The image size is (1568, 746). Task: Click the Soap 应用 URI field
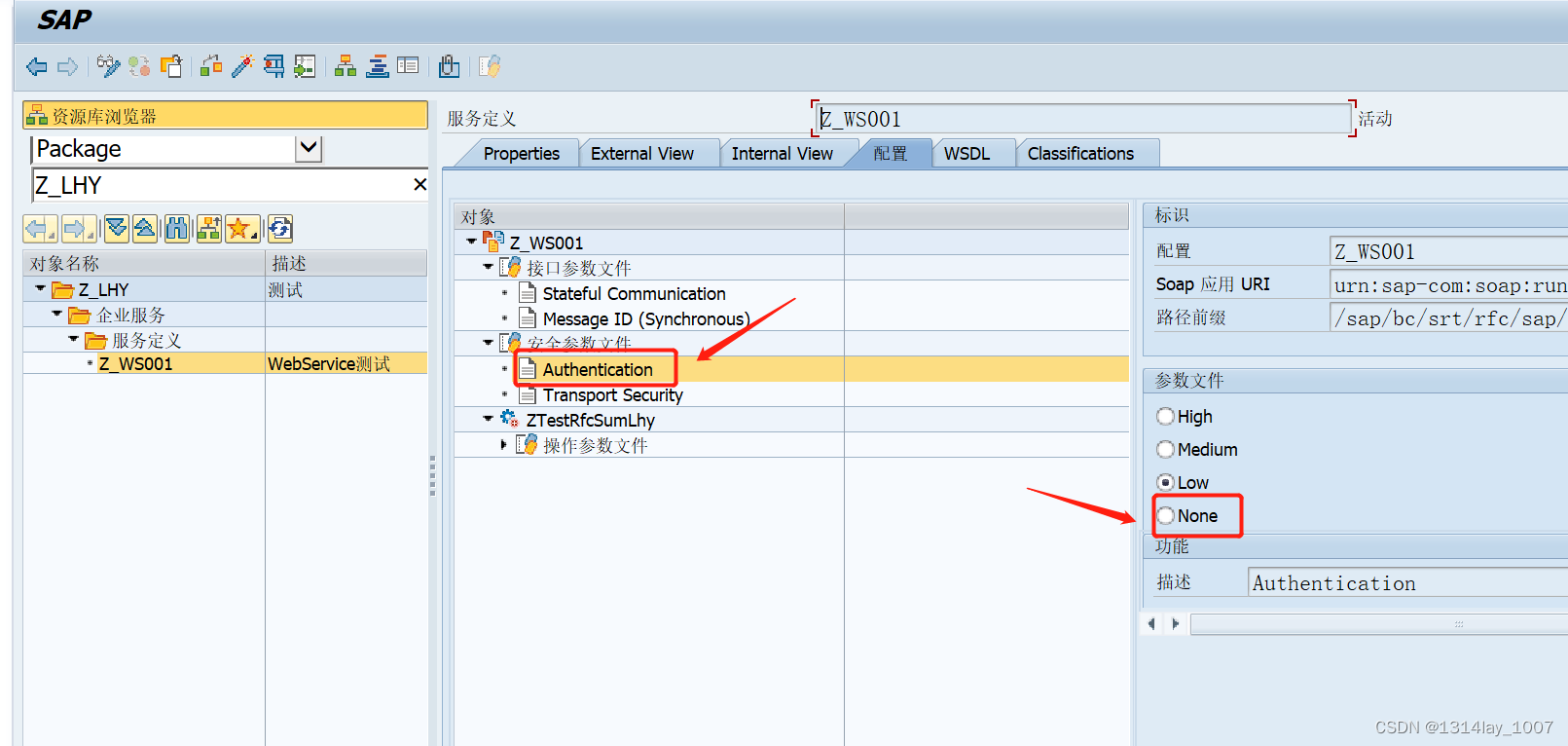(x=1448, y=284)
